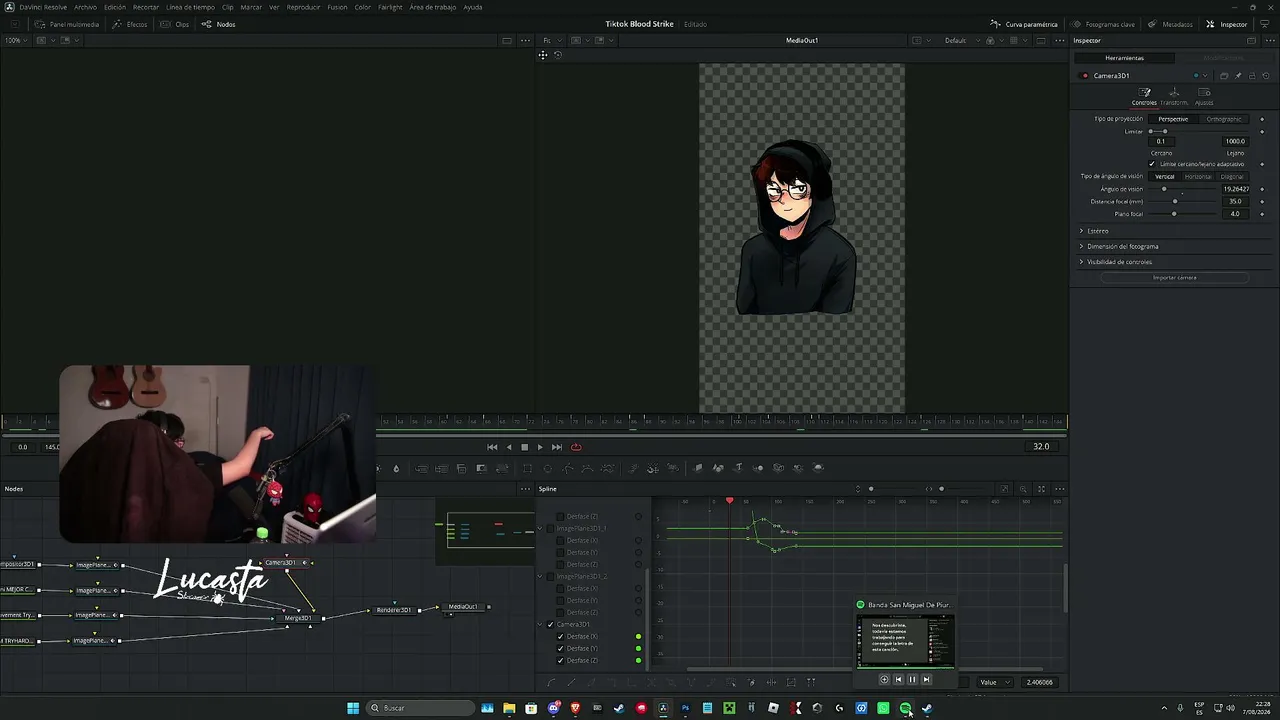The height and width of the screenshot is (720, 1280).
Task: Open the Efectos panel
Action: pos(130,24)
